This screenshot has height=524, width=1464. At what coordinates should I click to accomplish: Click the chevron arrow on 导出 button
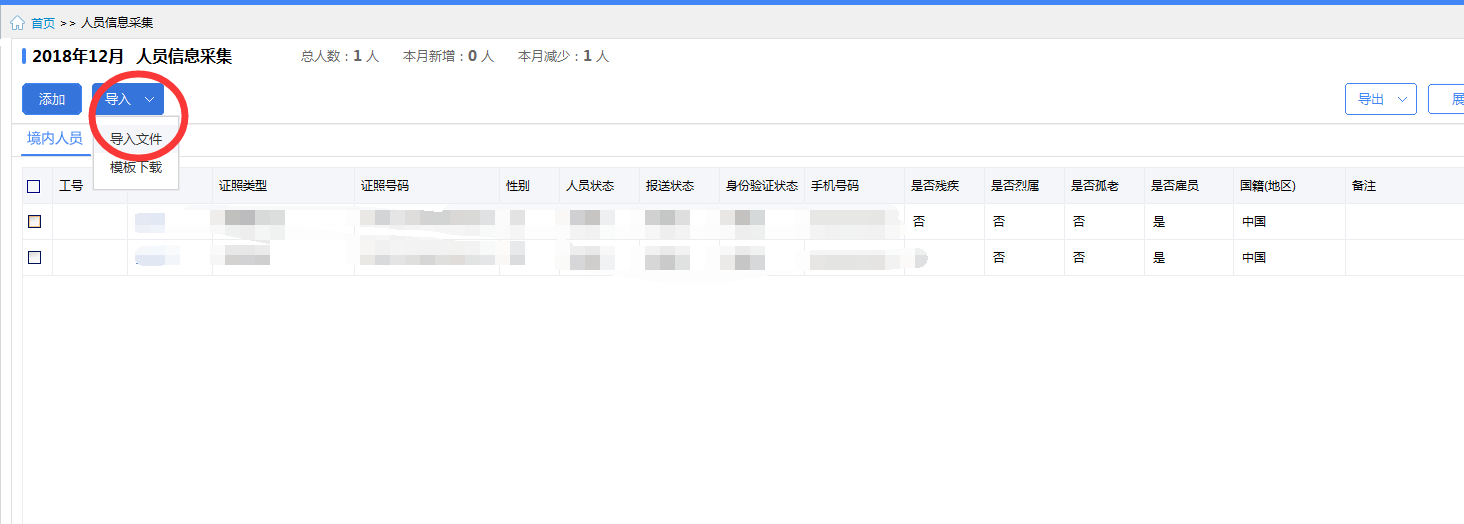[x=1402, y=99]
